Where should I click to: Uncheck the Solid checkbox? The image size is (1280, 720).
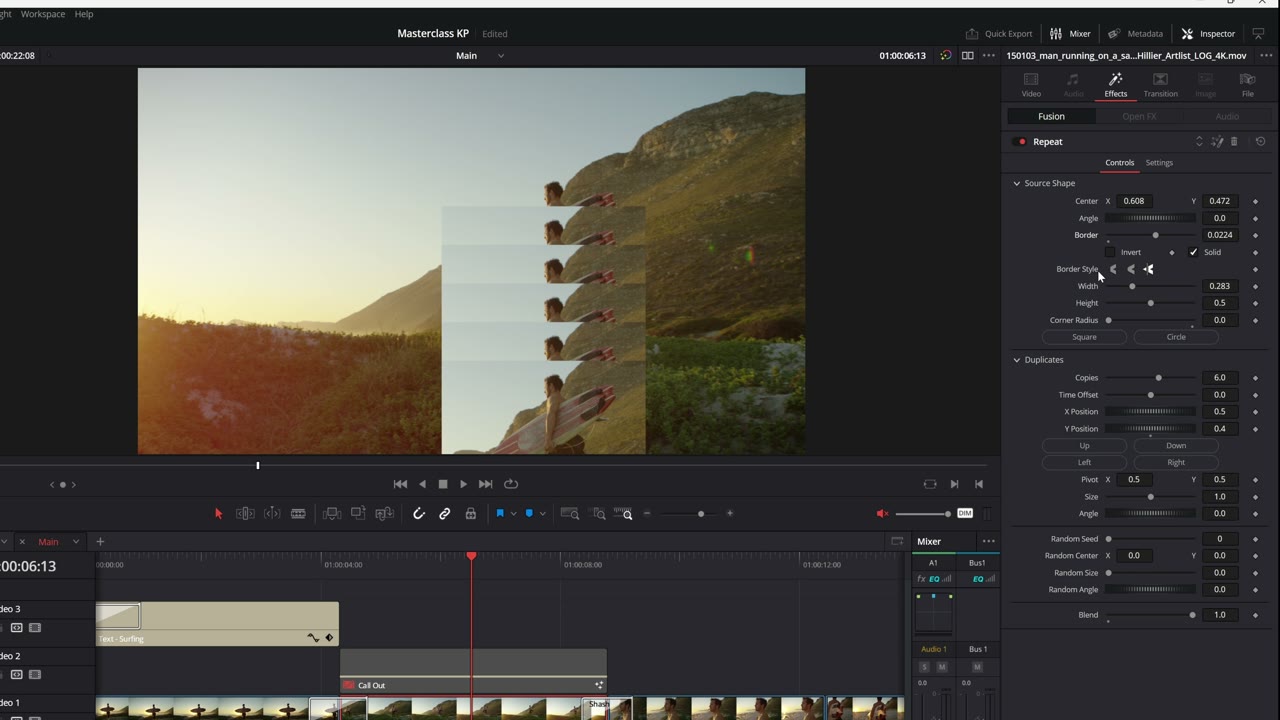[1193, 252]
